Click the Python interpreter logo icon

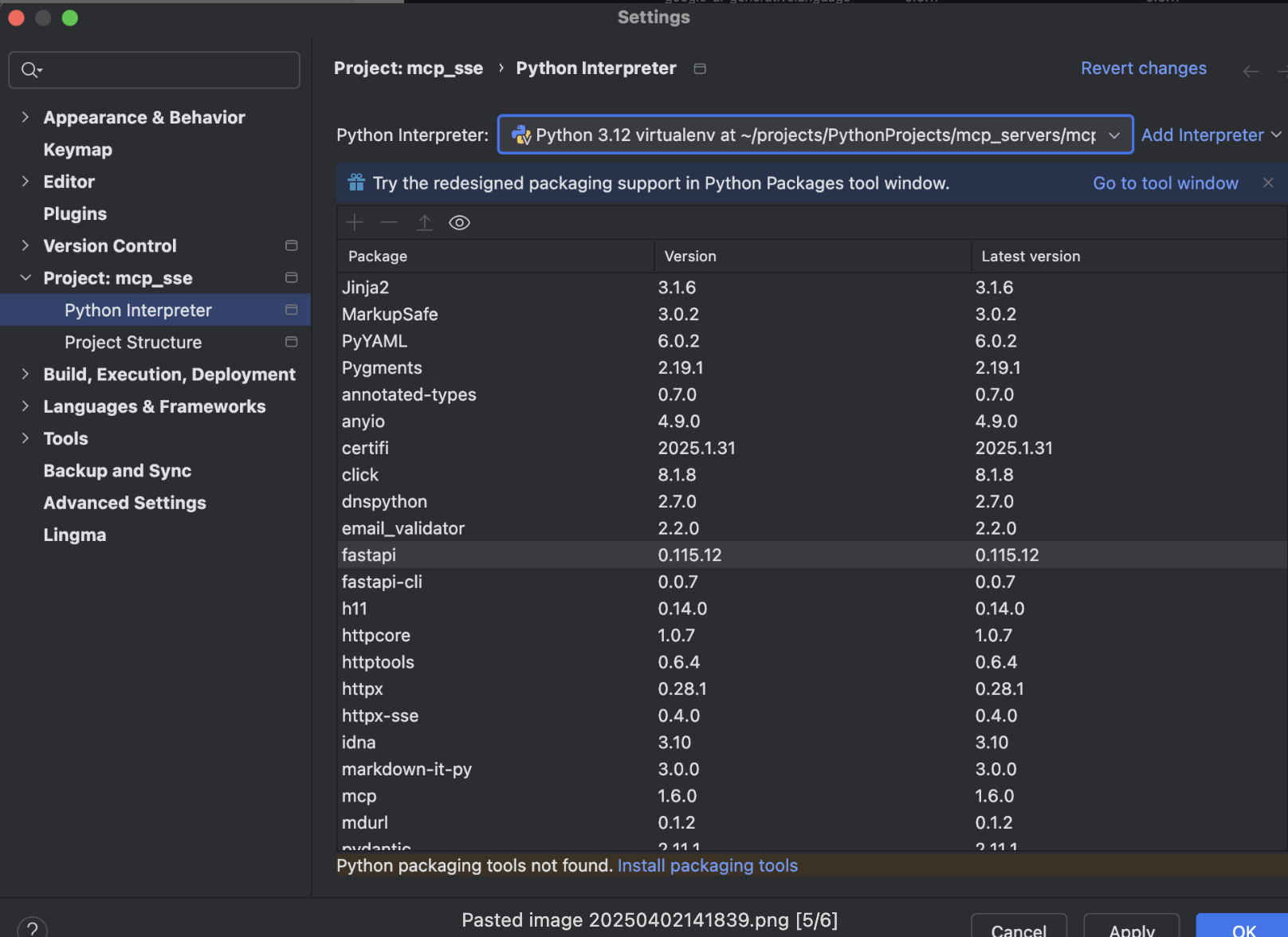point(521,135)
